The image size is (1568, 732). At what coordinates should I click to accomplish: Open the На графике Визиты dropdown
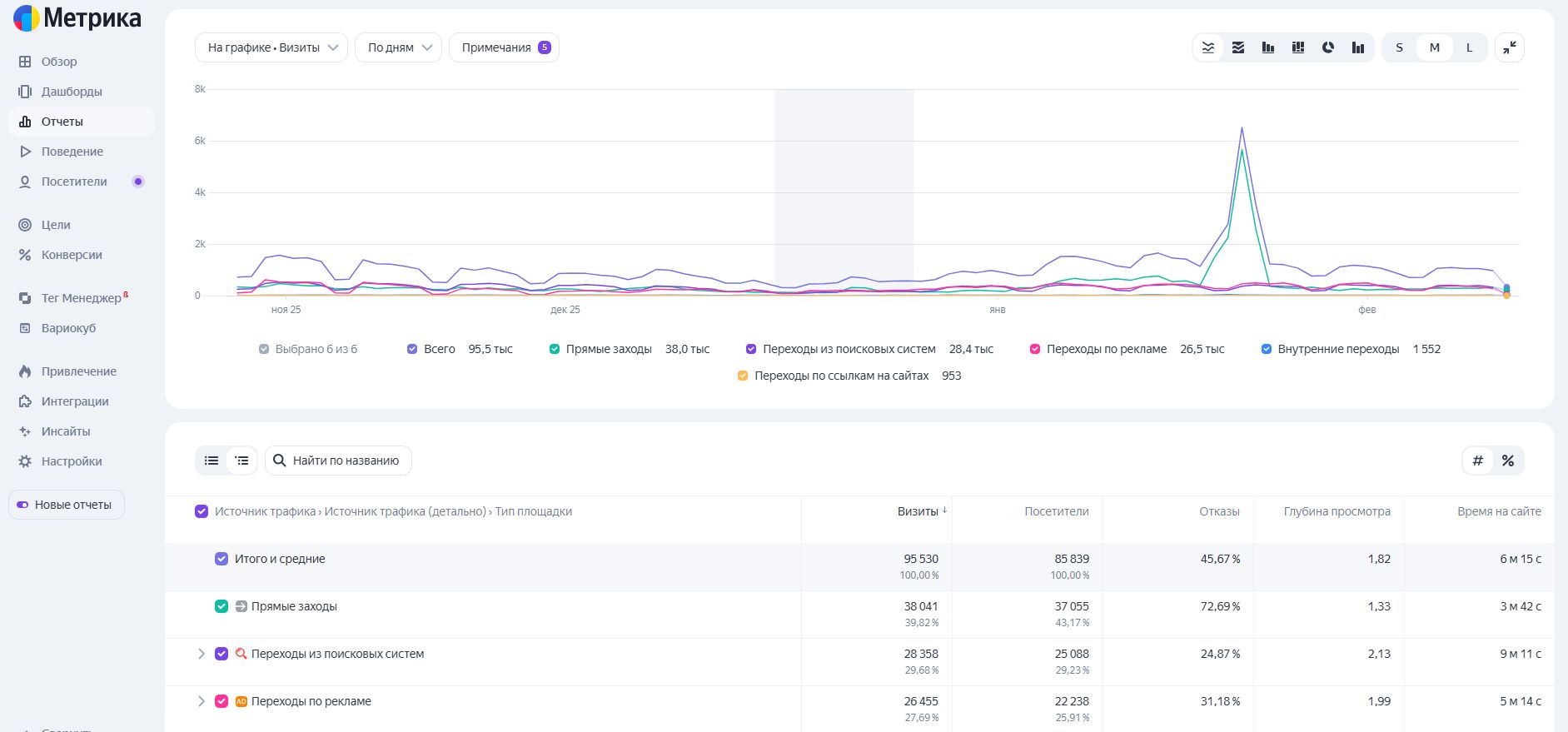coord(271,47)
